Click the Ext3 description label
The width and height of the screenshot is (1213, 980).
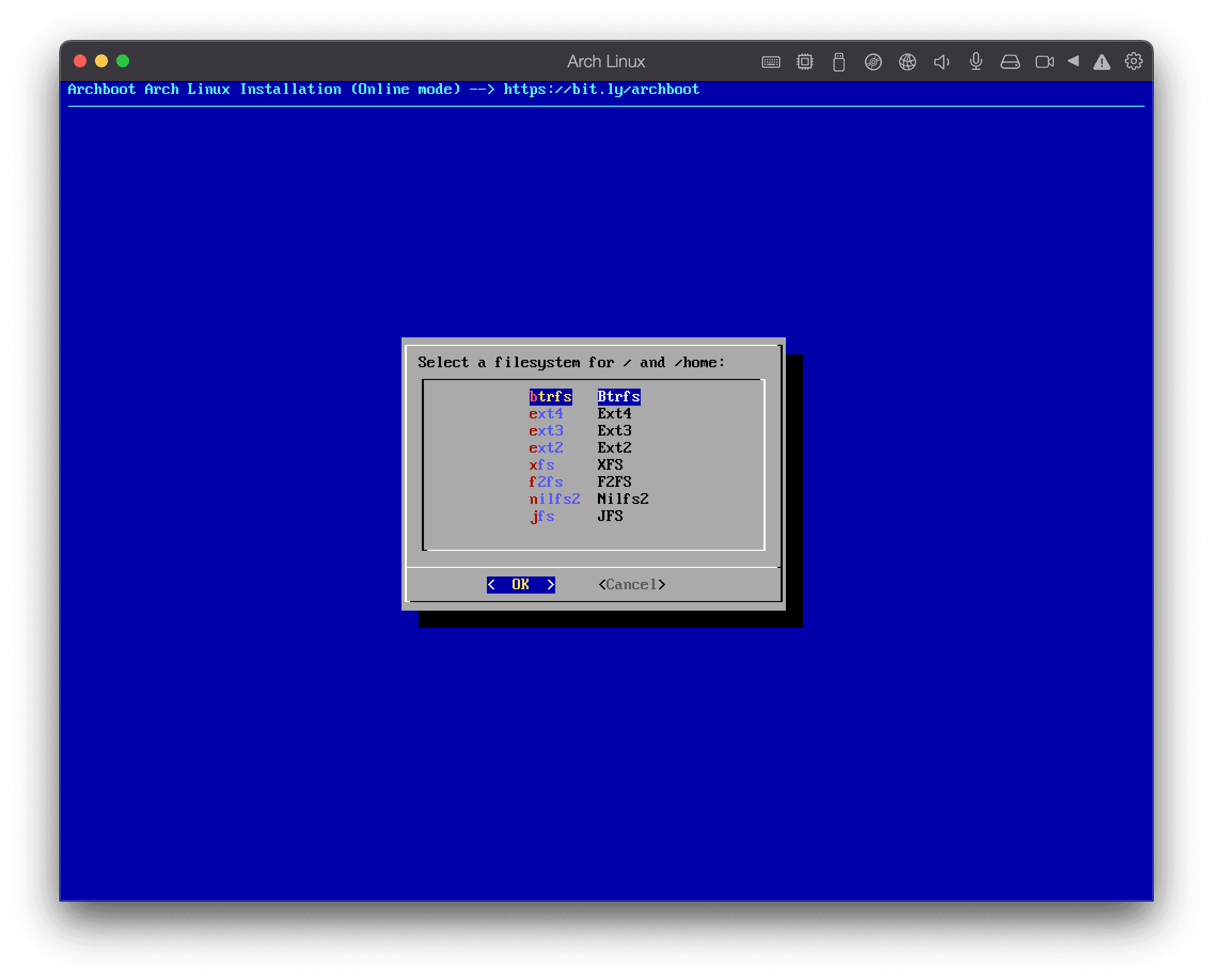pos(615,431)
